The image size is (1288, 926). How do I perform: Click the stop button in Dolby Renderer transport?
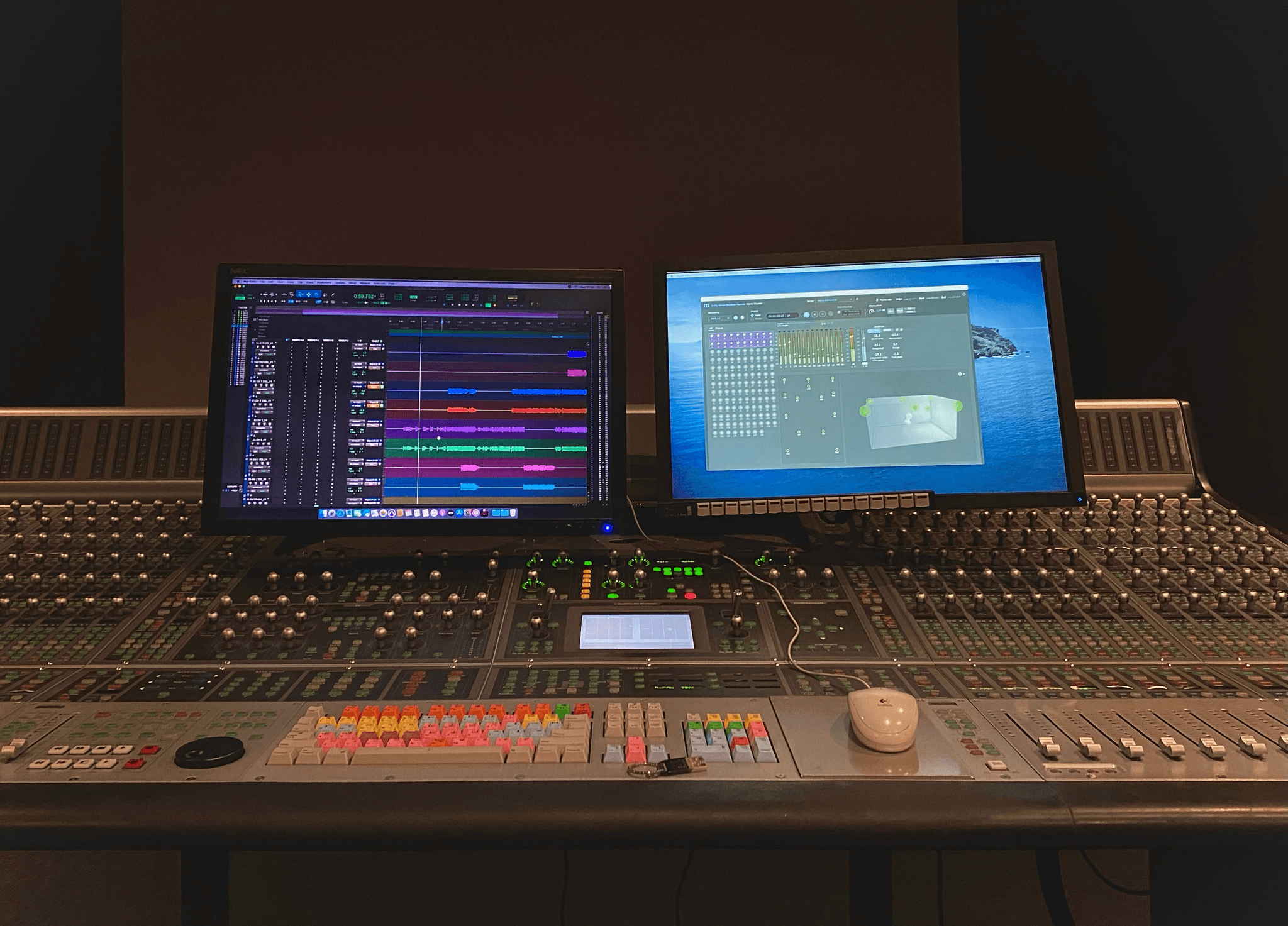(x=814, y=314)
